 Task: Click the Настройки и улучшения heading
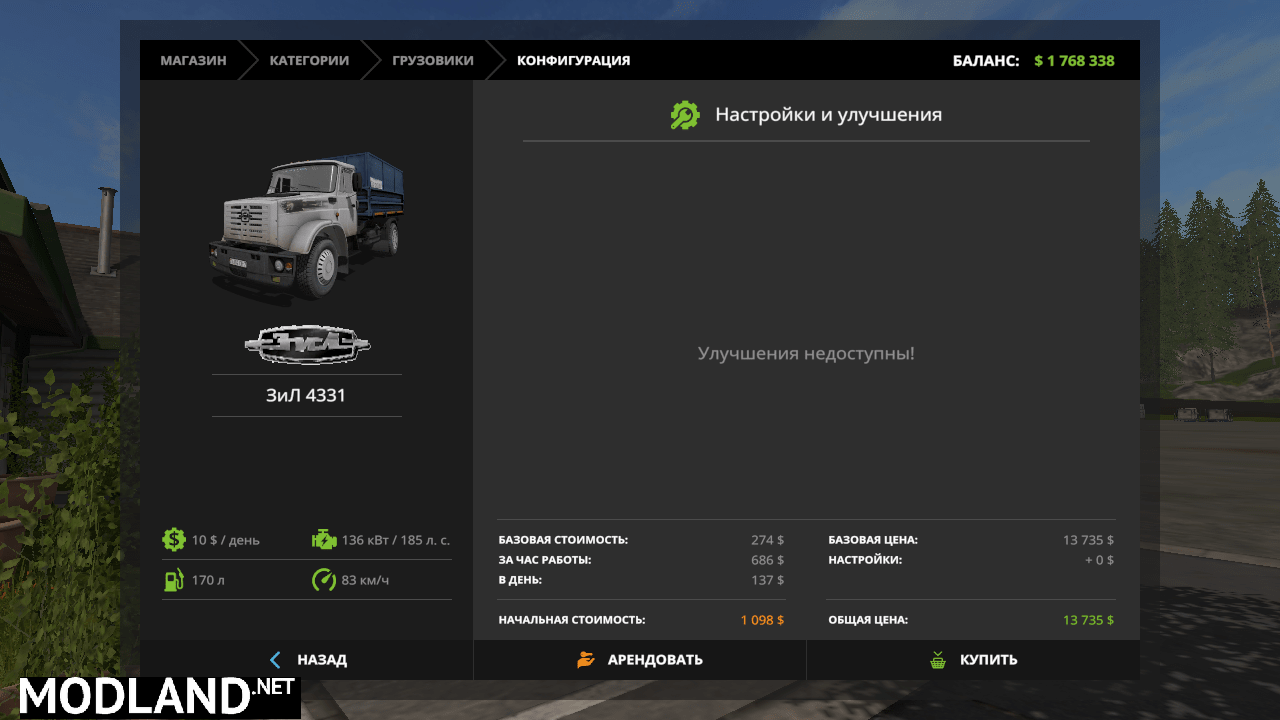[x=828, y=115]
